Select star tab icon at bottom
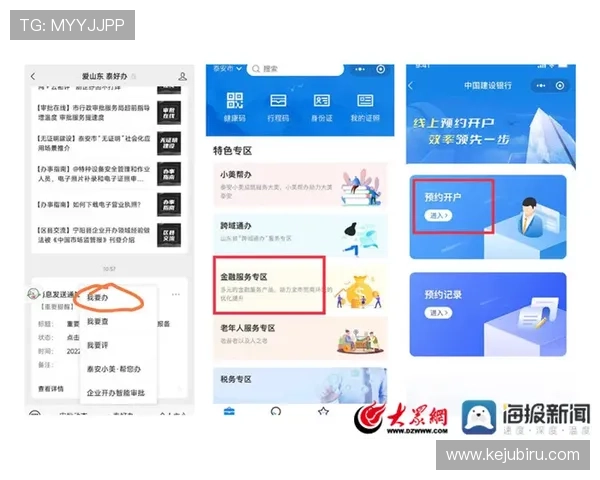 [x=323, y=412]
